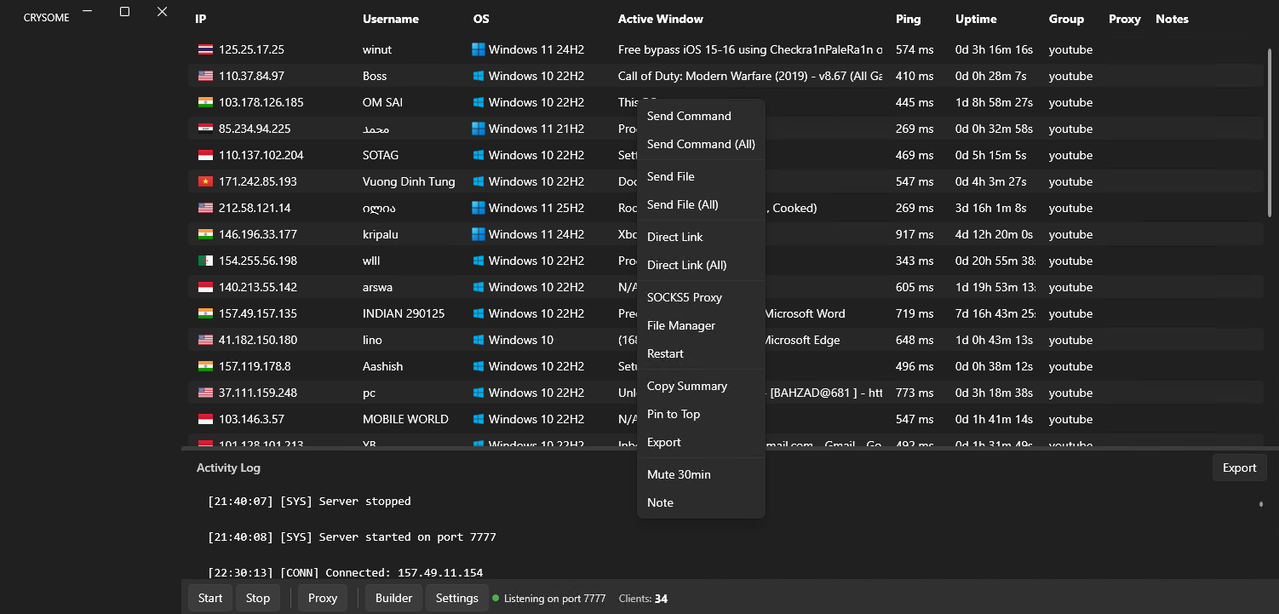
Task: Open SOCKS5 Proxy from the context menu
Action: [701, 297]
